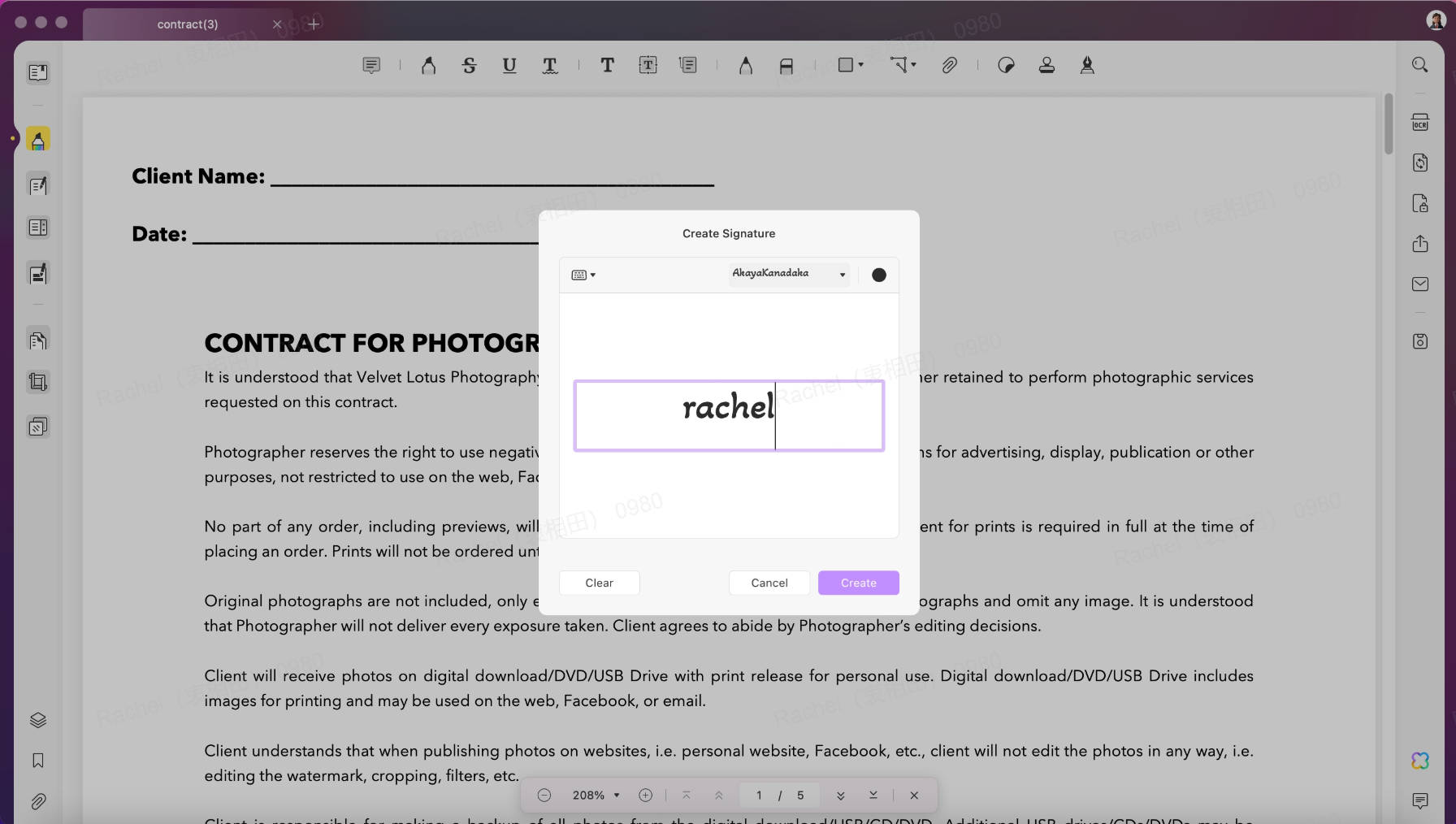Open a new tab with plus
Image resolution: width=1456 pixels, height=824 pixels.
tap(314, 24)
